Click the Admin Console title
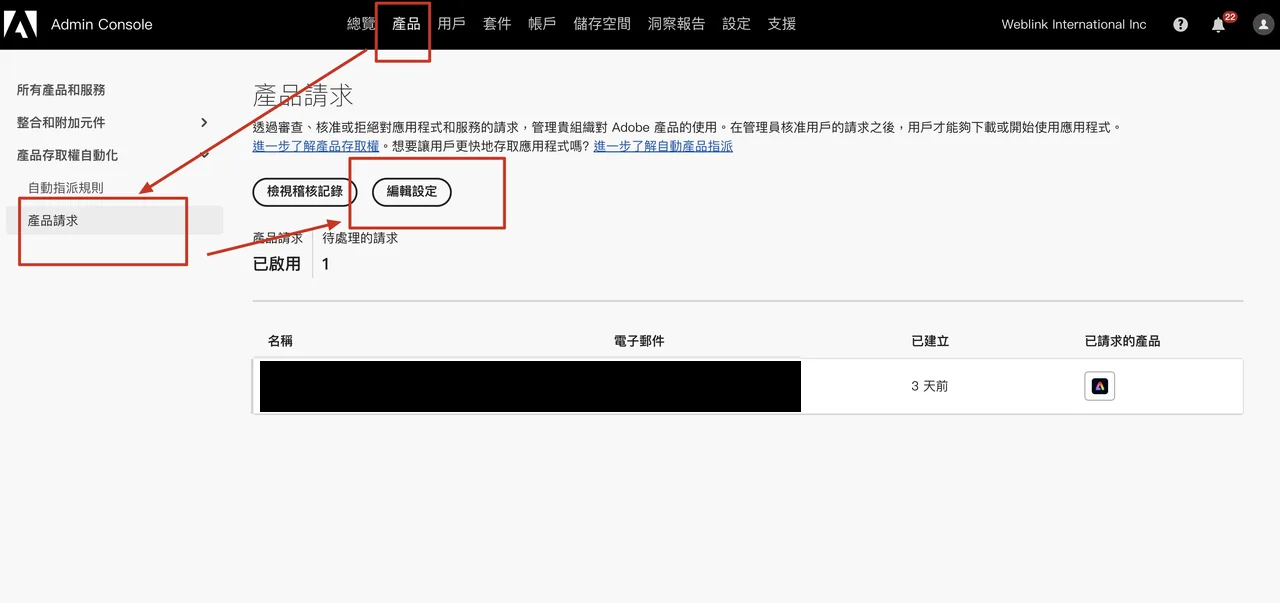 point(102,24)
